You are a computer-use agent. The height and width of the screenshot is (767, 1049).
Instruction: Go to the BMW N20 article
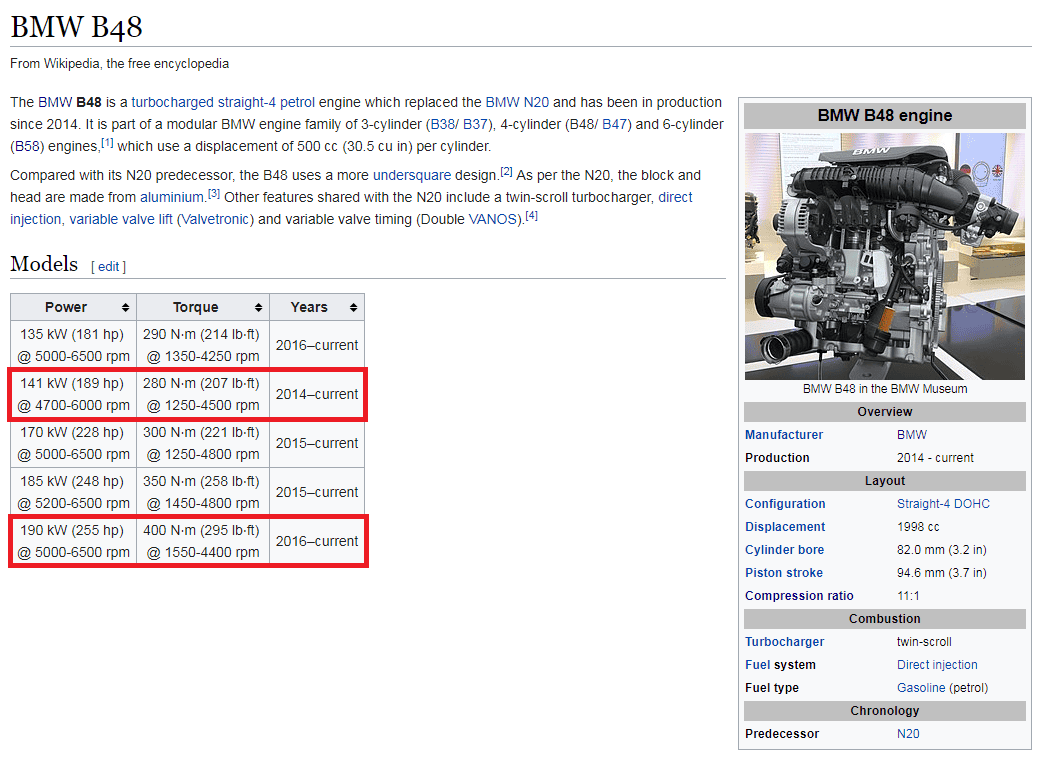tap(517, 102)
